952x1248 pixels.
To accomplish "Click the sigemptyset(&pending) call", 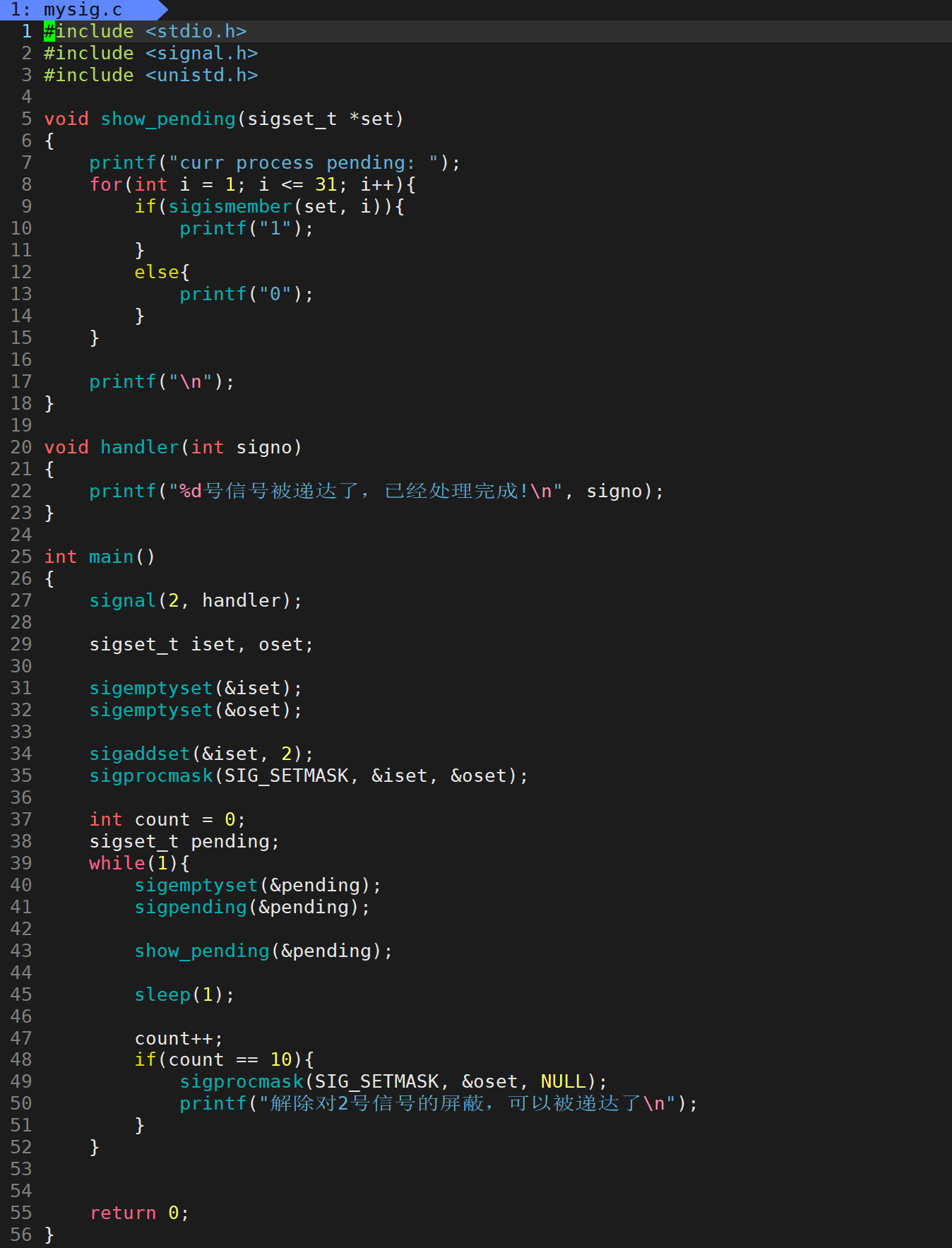I will tap(258, 885).
